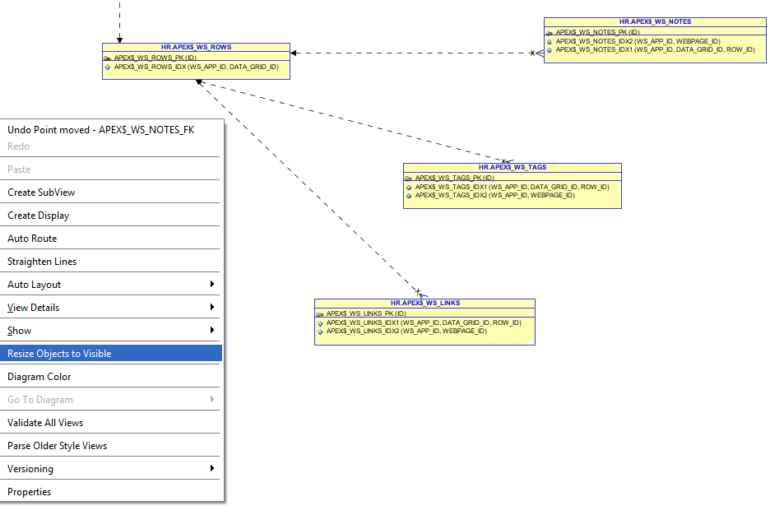Select the HR.APEX$_WS_NOTES table title
Viewport: 770px width, 515px height.
pos(655,22)
